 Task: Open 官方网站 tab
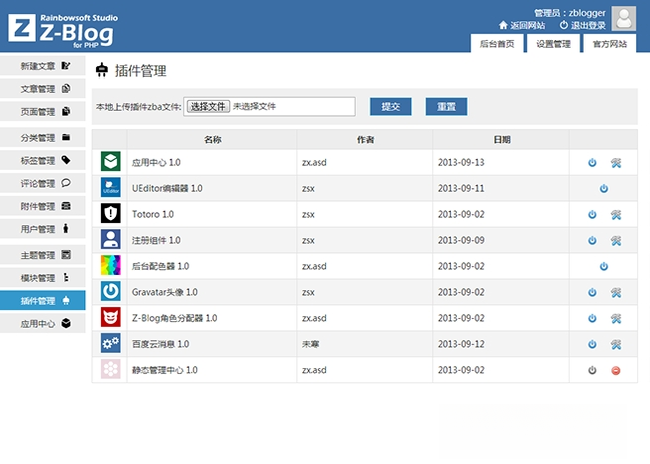pyautogui.click(x=609, y=44)
